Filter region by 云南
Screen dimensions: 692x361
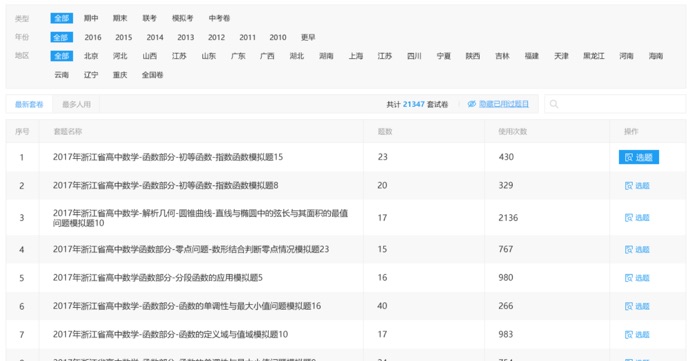pyautogui.click(x=61, y=75)
